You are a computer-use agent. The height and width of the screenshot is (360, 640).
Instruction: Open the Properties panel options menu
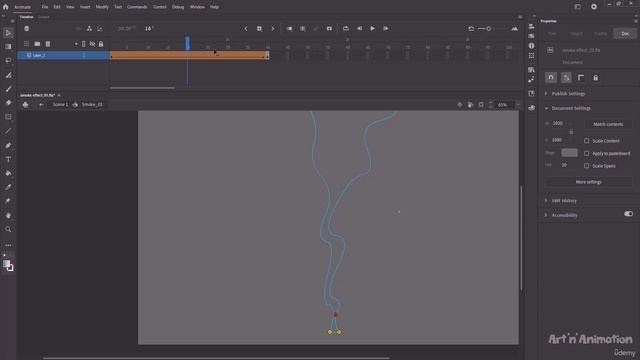pyautogui.click(x=636, y=21)
